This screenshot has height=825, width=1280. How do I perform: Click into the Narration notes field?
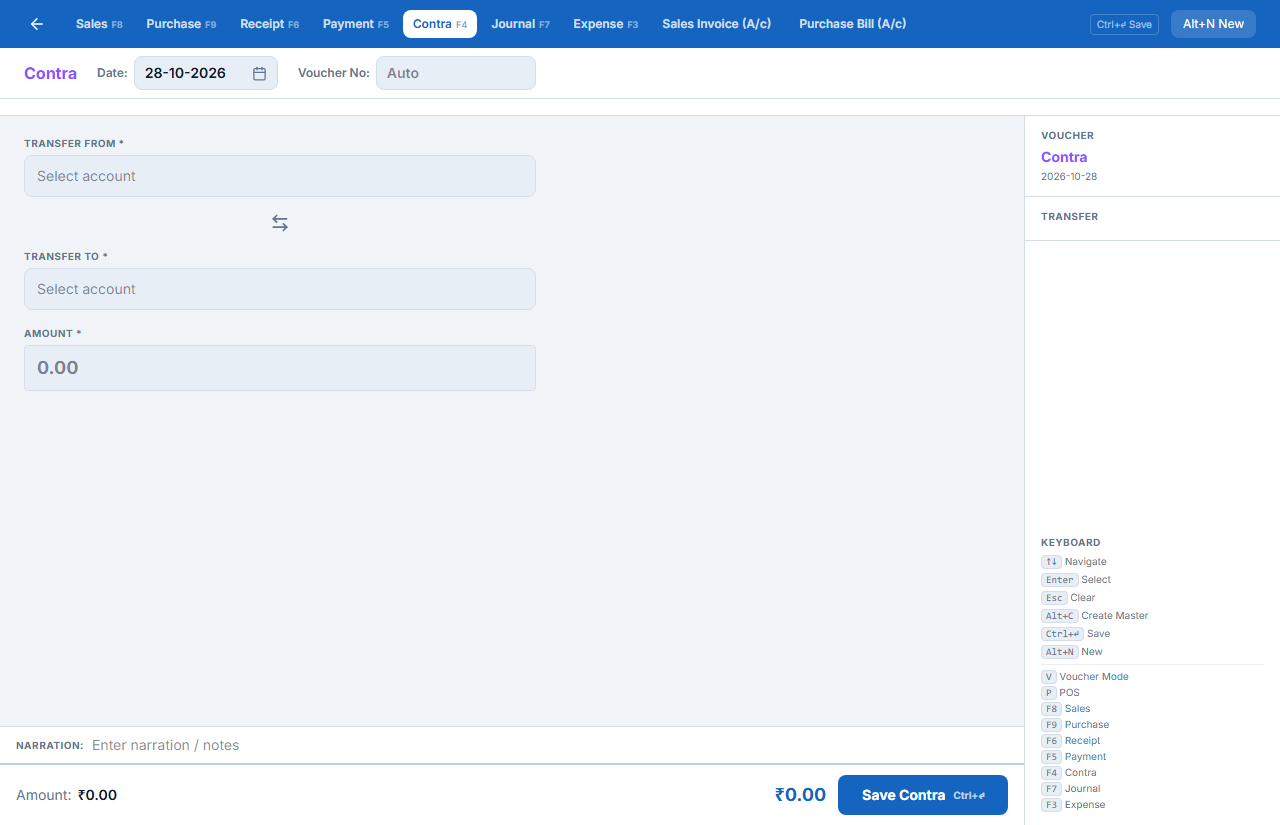550,745
